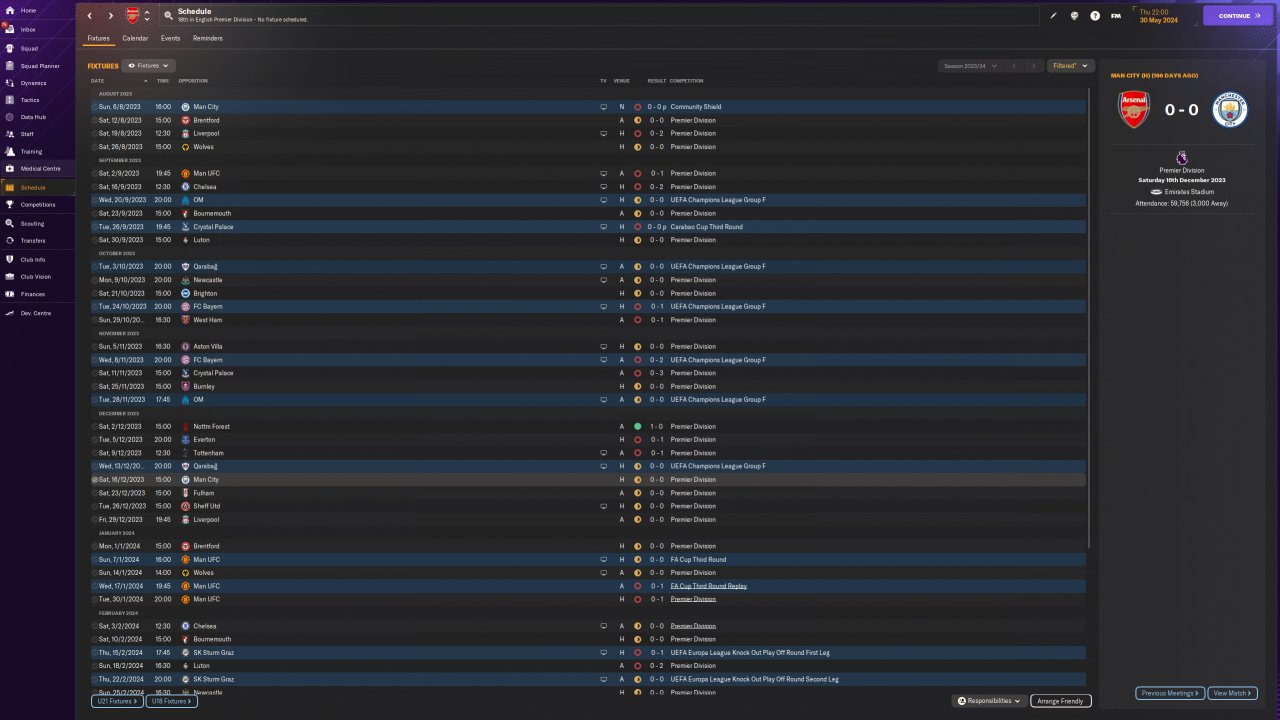Open Competitions in the sidebar
The image size is (1280, 720).
tap(38, 205)
